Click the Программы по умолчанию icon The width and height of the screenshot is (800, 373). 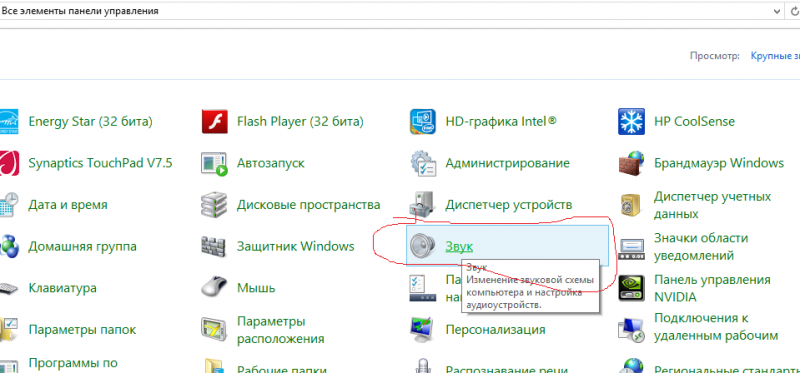9,366
